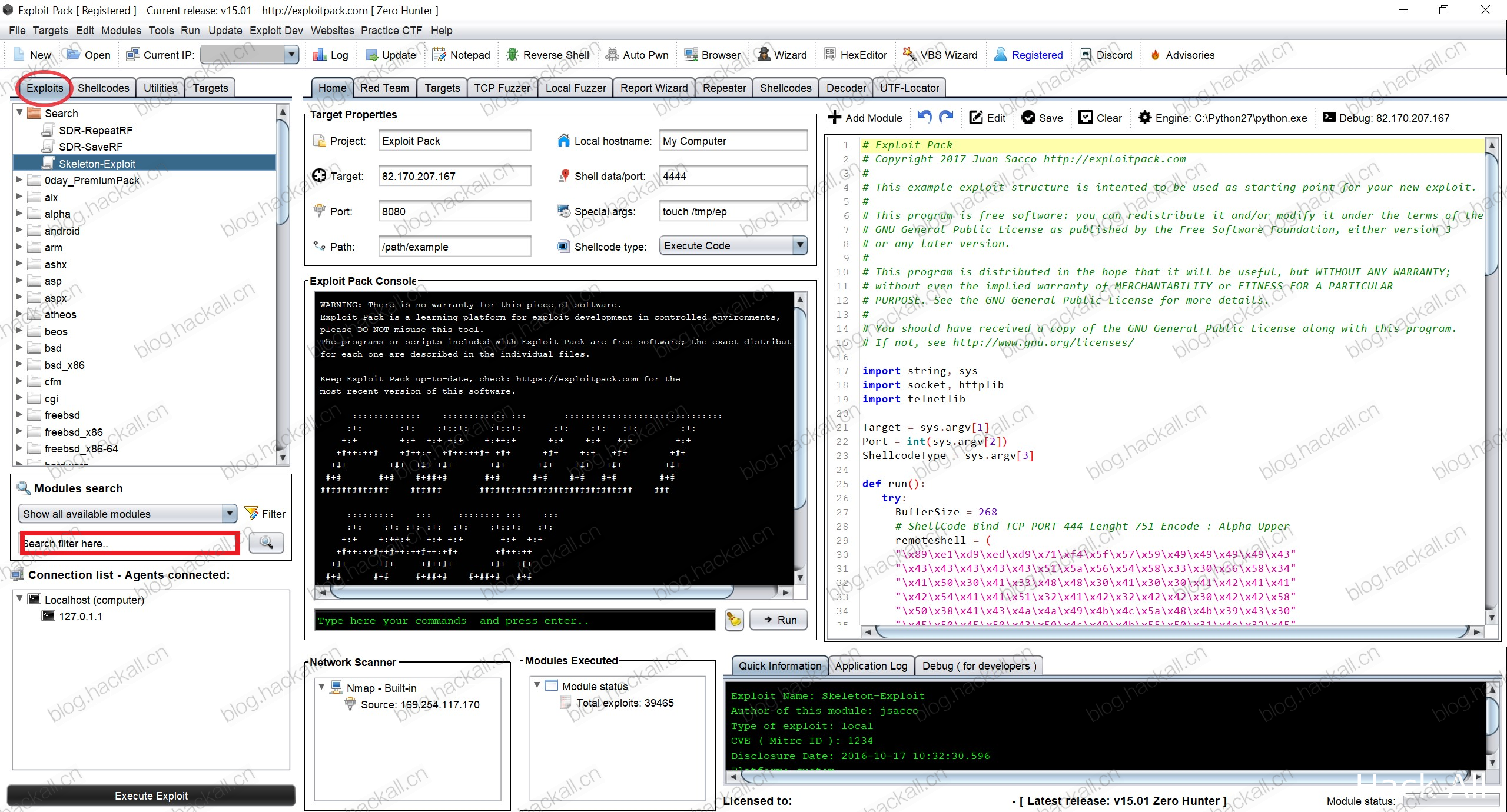
Task: Open the Current IP dropdown
Action: (x=291, y=55)
